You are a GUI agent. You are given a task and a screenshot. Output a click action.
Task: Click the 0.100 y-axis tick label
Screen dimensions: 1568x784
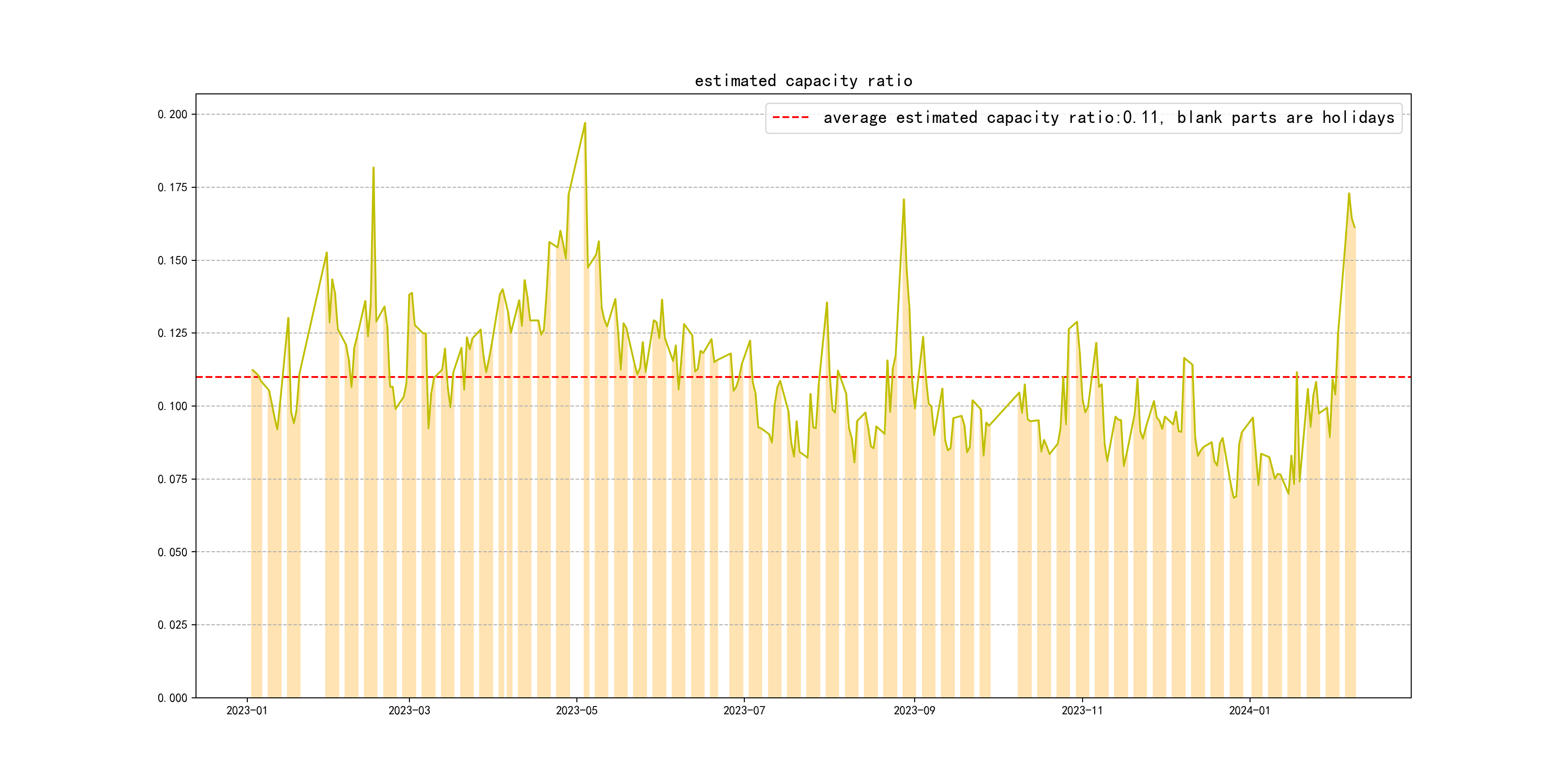click(172, 406)
